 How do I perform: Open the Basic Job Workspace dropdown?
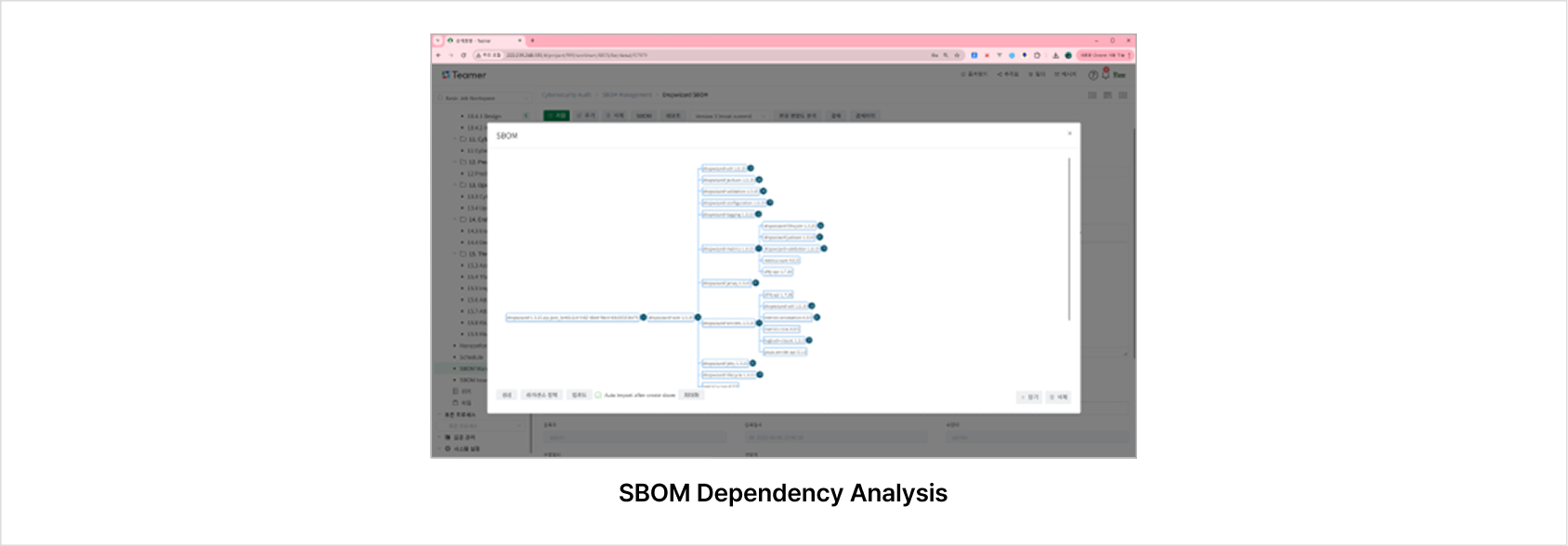(x=483, y=97)
